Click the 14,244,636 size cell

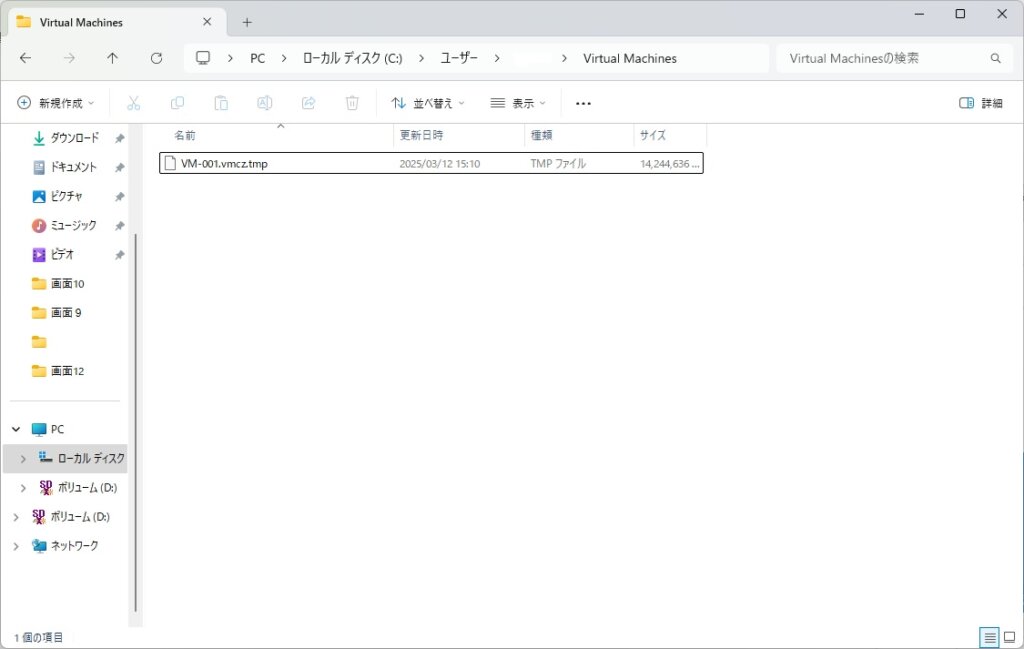point(669,164)
